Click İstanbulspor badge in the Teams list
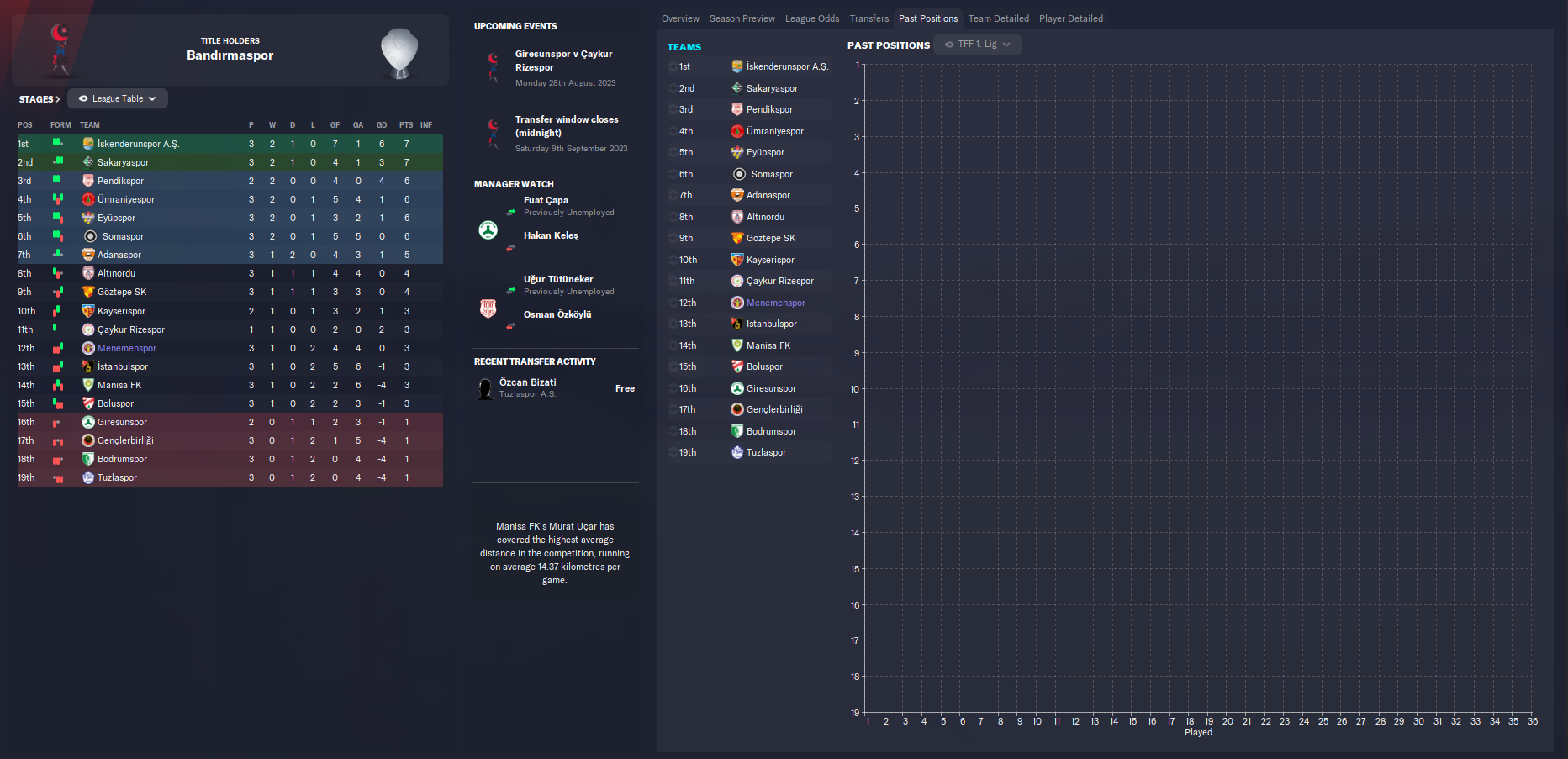Viewport: 1568px width, 759px height. (x=737, y=324)
